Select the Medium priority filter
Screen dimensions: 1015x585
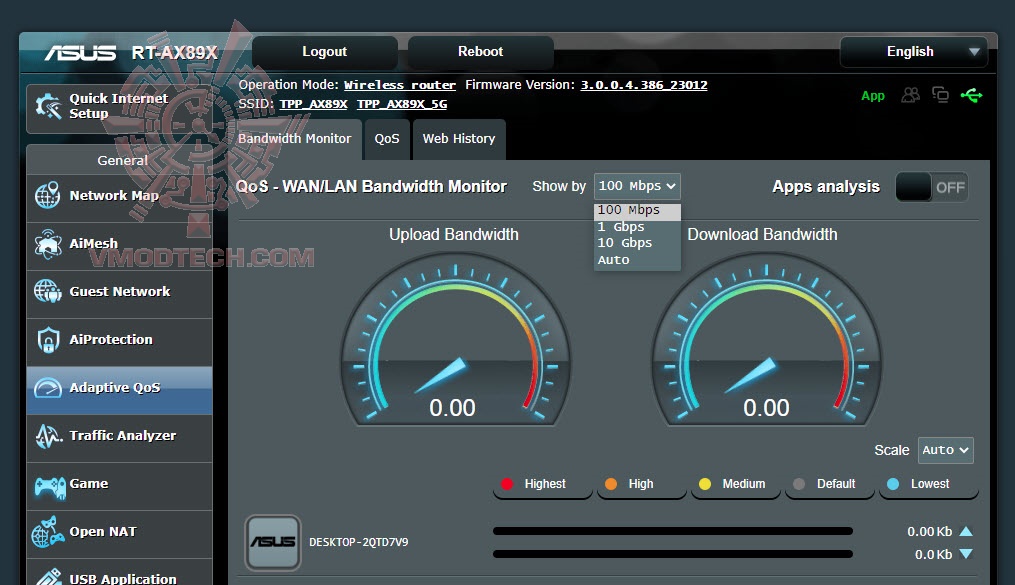click(x=735, y=484)
